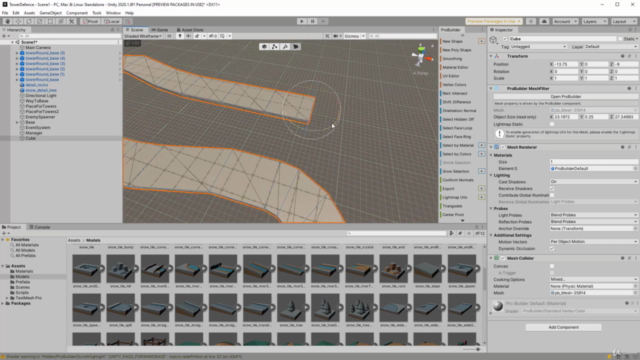Screen dimensions: 640x360
Task: Select the Scale tool in toolbar
Action: coord(40,21)
